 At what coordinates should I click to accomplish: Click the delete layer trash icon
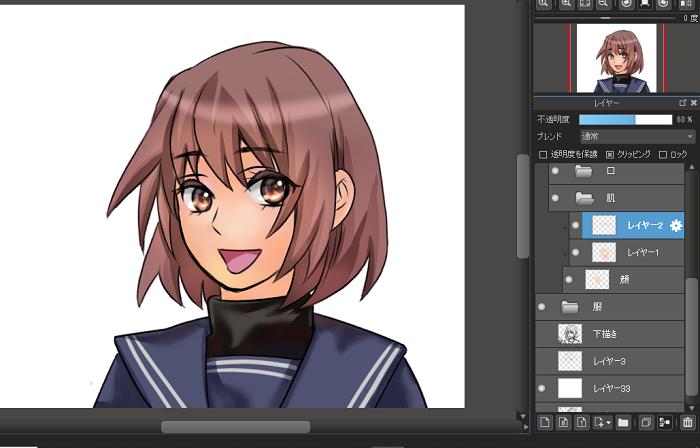[687, 423]
